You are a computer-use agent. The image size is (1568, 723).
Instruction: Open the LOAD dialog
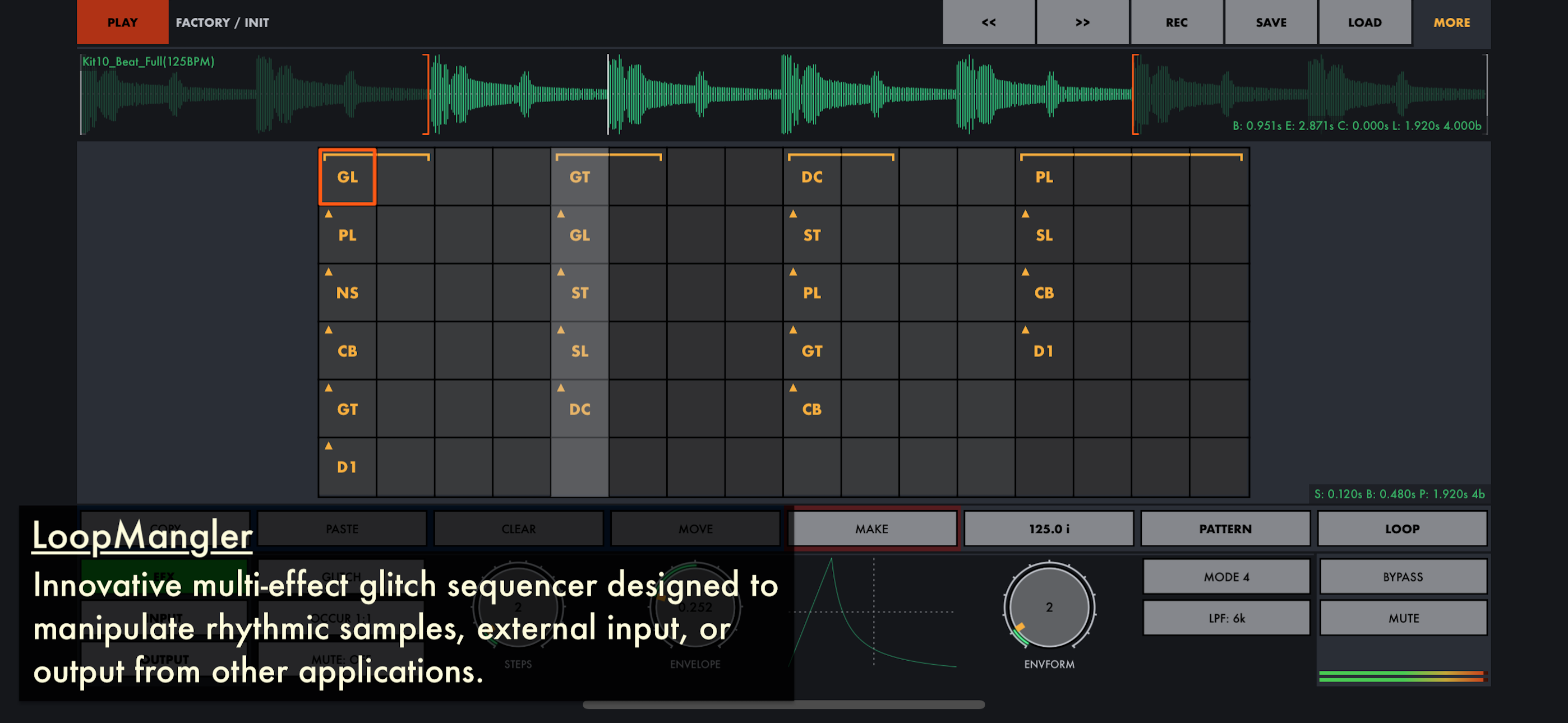point(1364,22)
